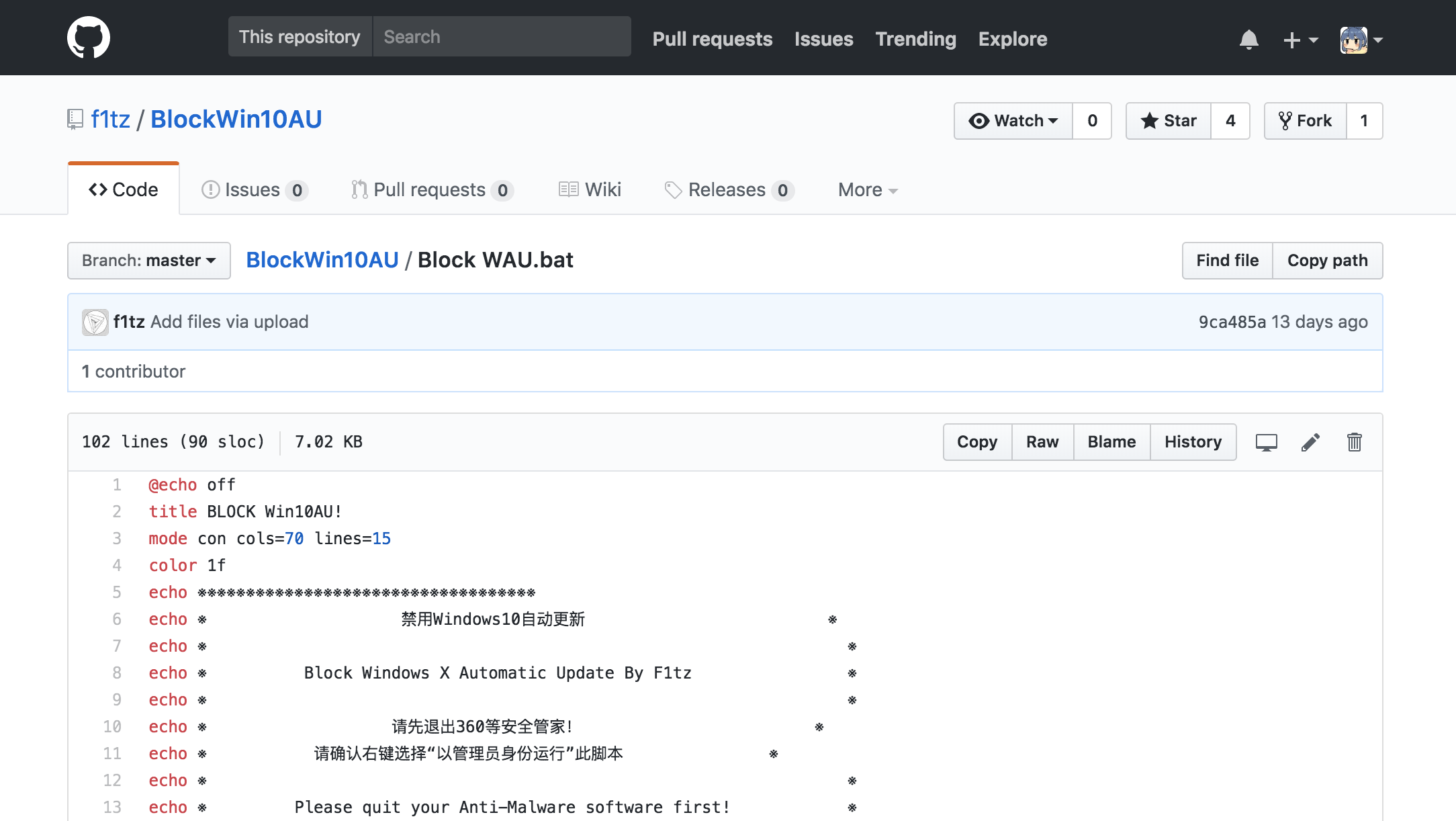Click the f1tz commit author avatar
This screenshot has height=821, width=1456.
[x=95, y=322]
